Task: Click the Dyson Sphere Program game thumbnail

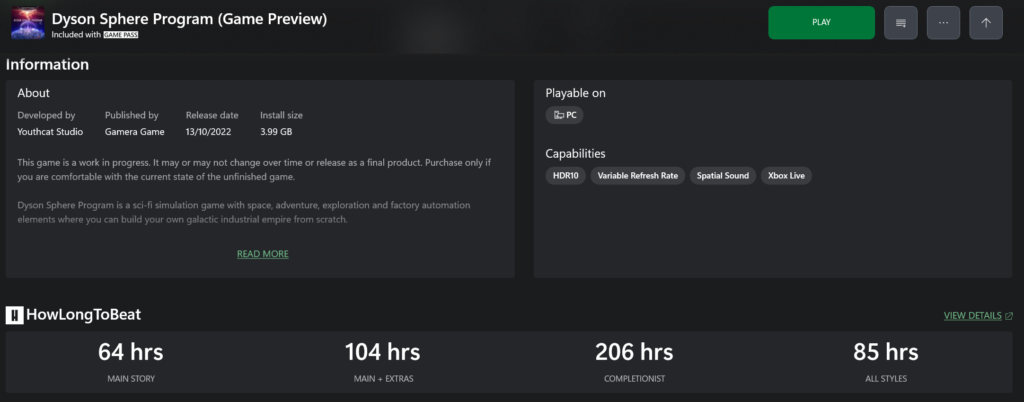Action: tap(24, 23)
